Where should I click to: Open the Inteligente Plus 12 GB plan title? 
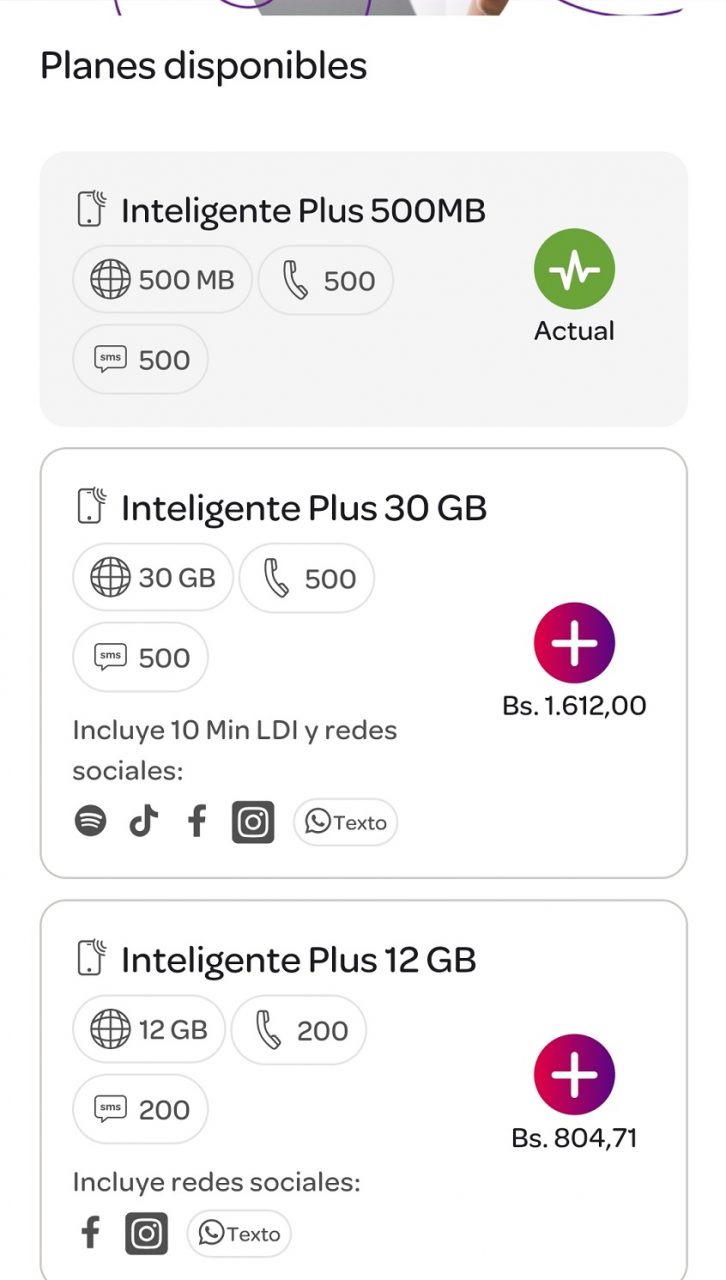298,960
